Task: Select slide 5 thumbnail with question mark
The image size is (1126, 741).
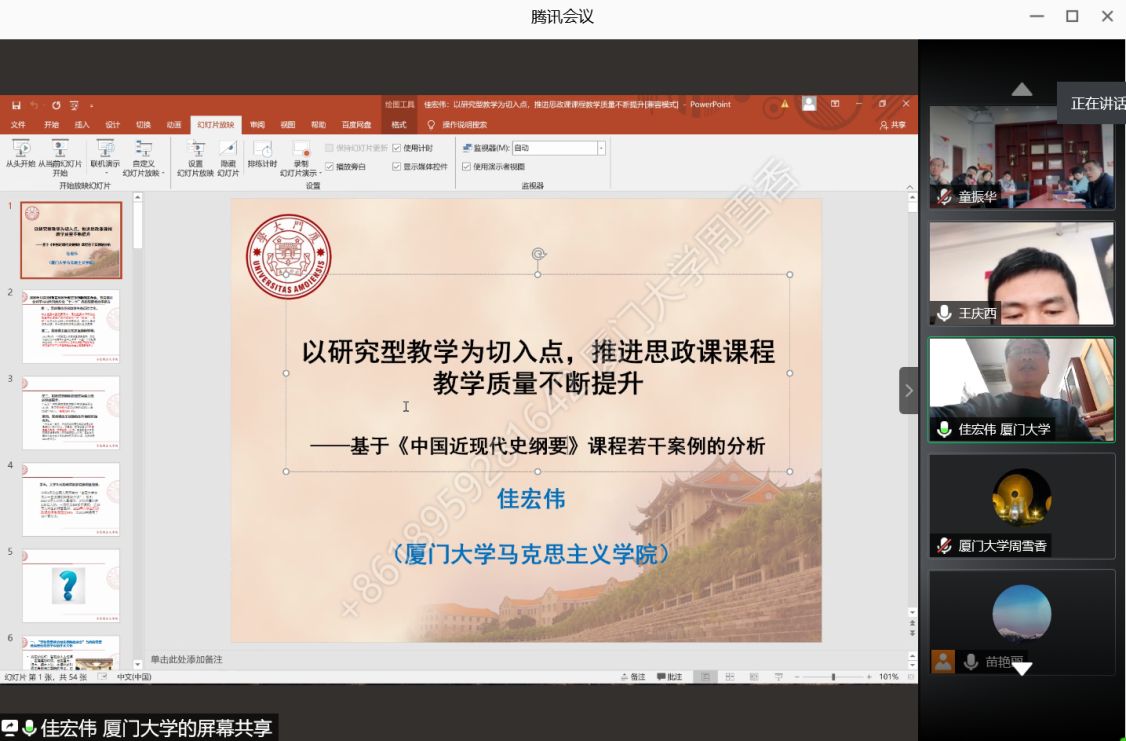Action: 71,585
